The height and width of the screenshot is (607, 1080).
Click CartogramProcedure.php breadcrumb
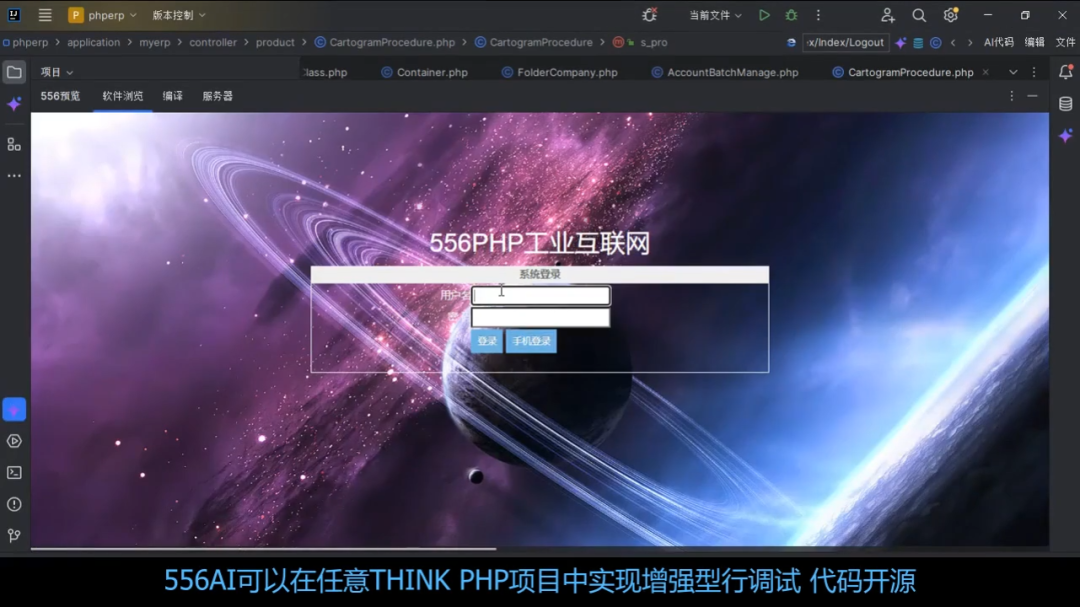pyautogui.click(x=385, y=42)
